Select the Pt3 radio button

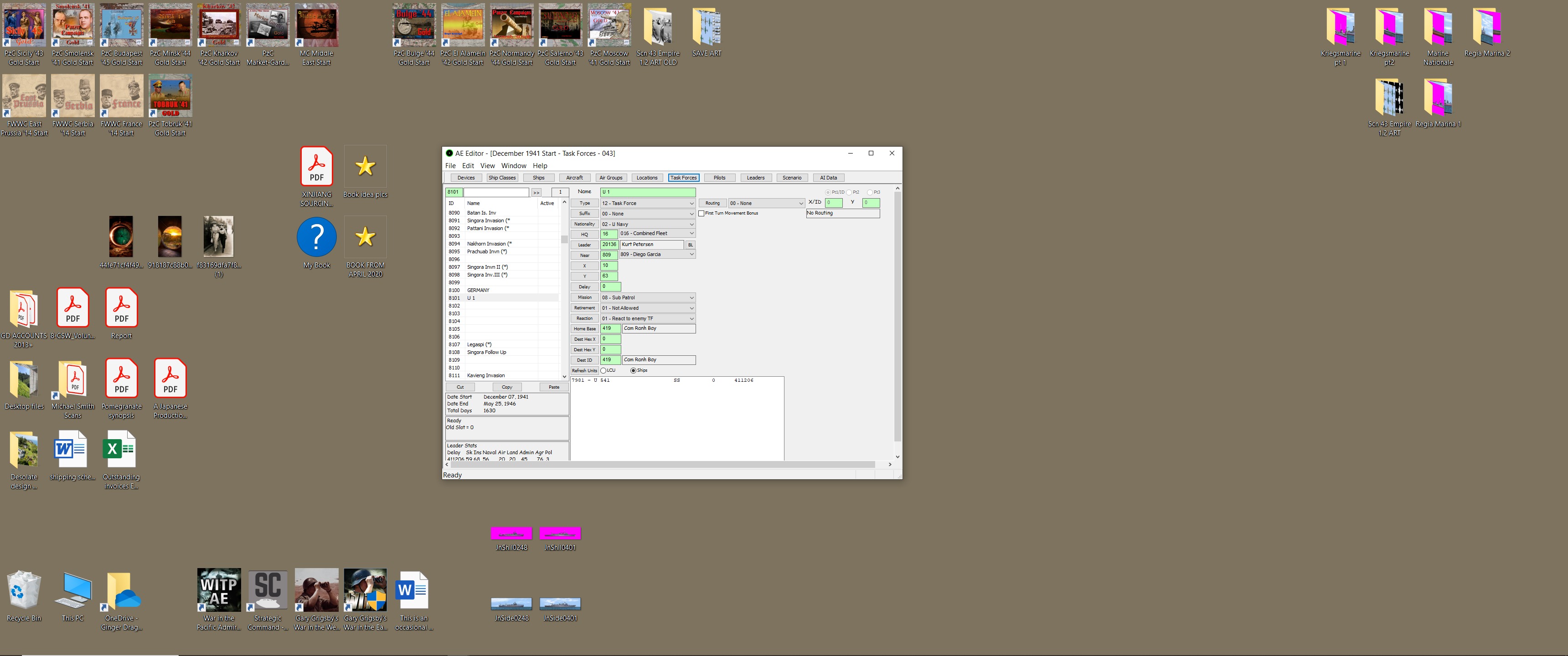tap(870, 192)
